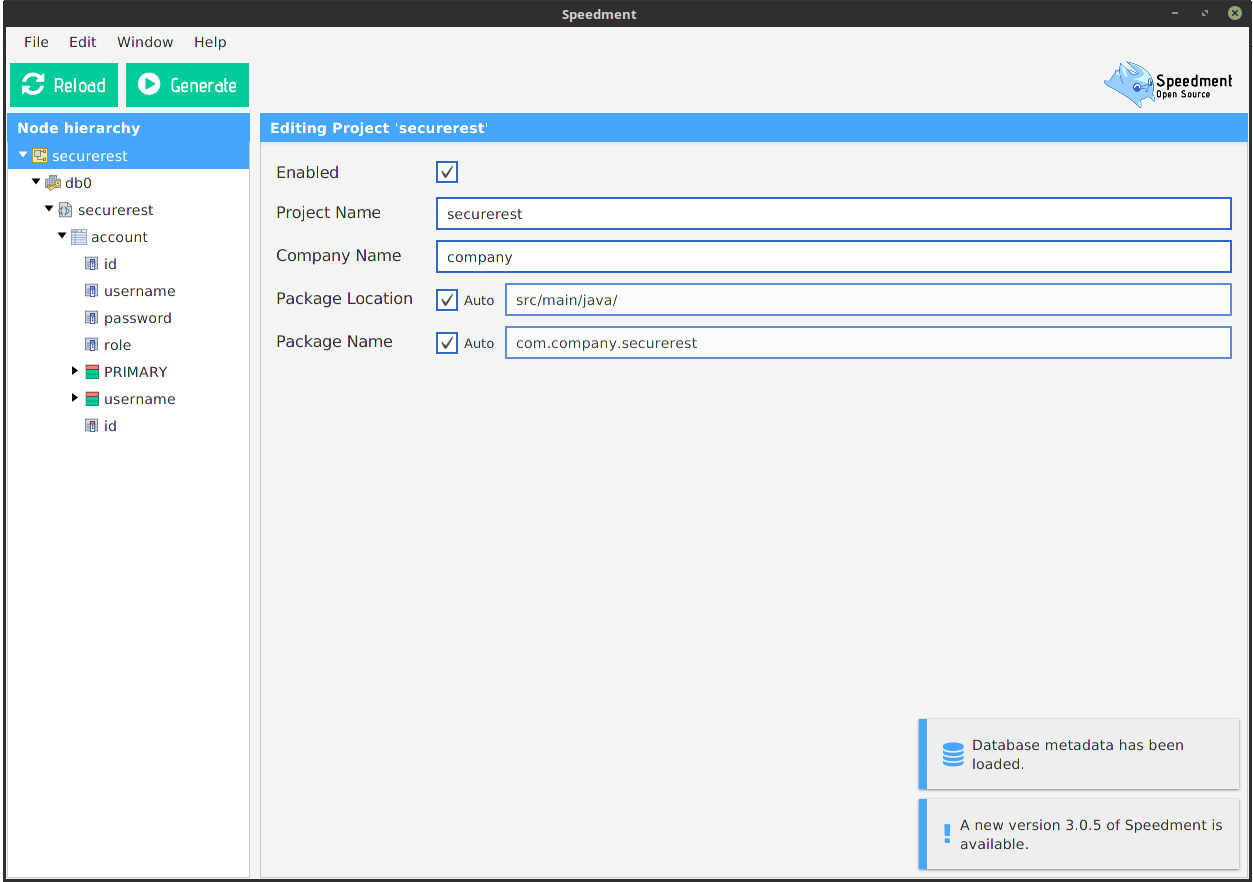
Task: Expand the PRIMARY index node
Action: 75,371
